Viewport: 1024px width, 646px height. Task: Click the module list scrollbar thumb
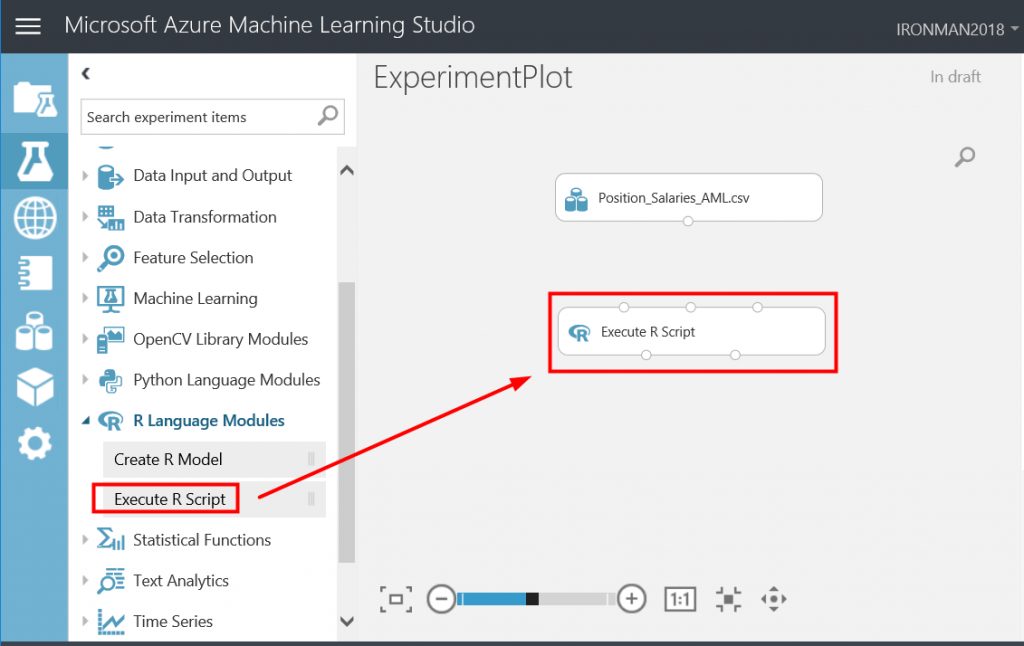click(x=347, y=422)
